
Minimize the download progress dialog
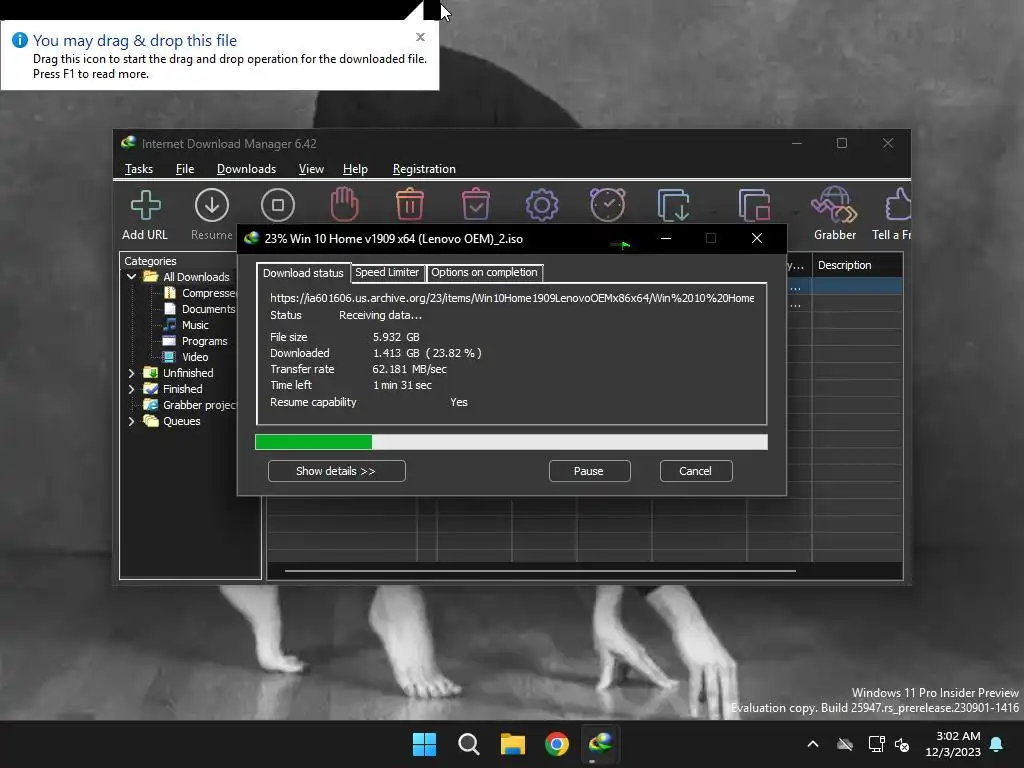click(665, 238)
